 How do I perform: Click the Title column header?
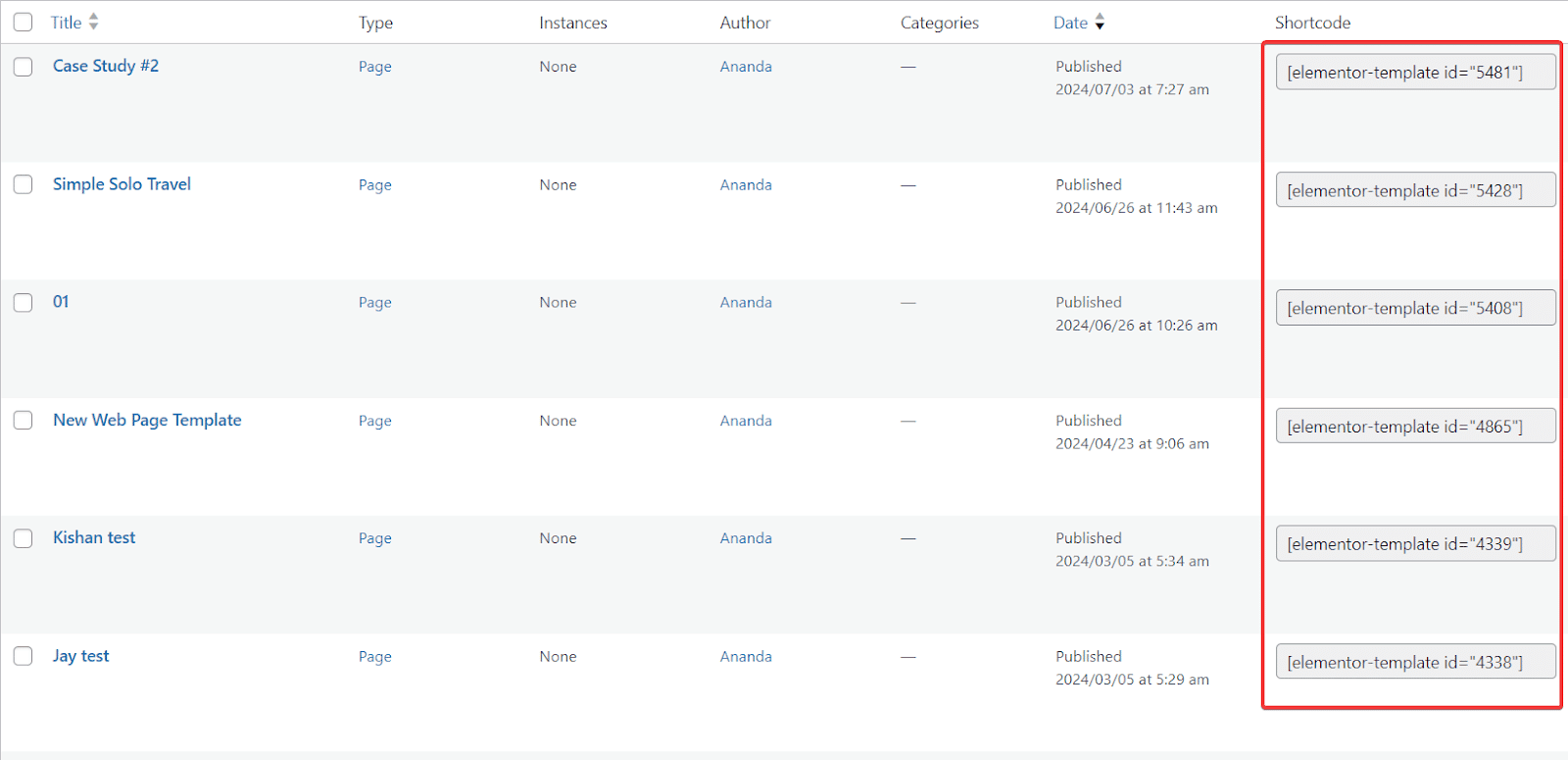tap(66, 23)
